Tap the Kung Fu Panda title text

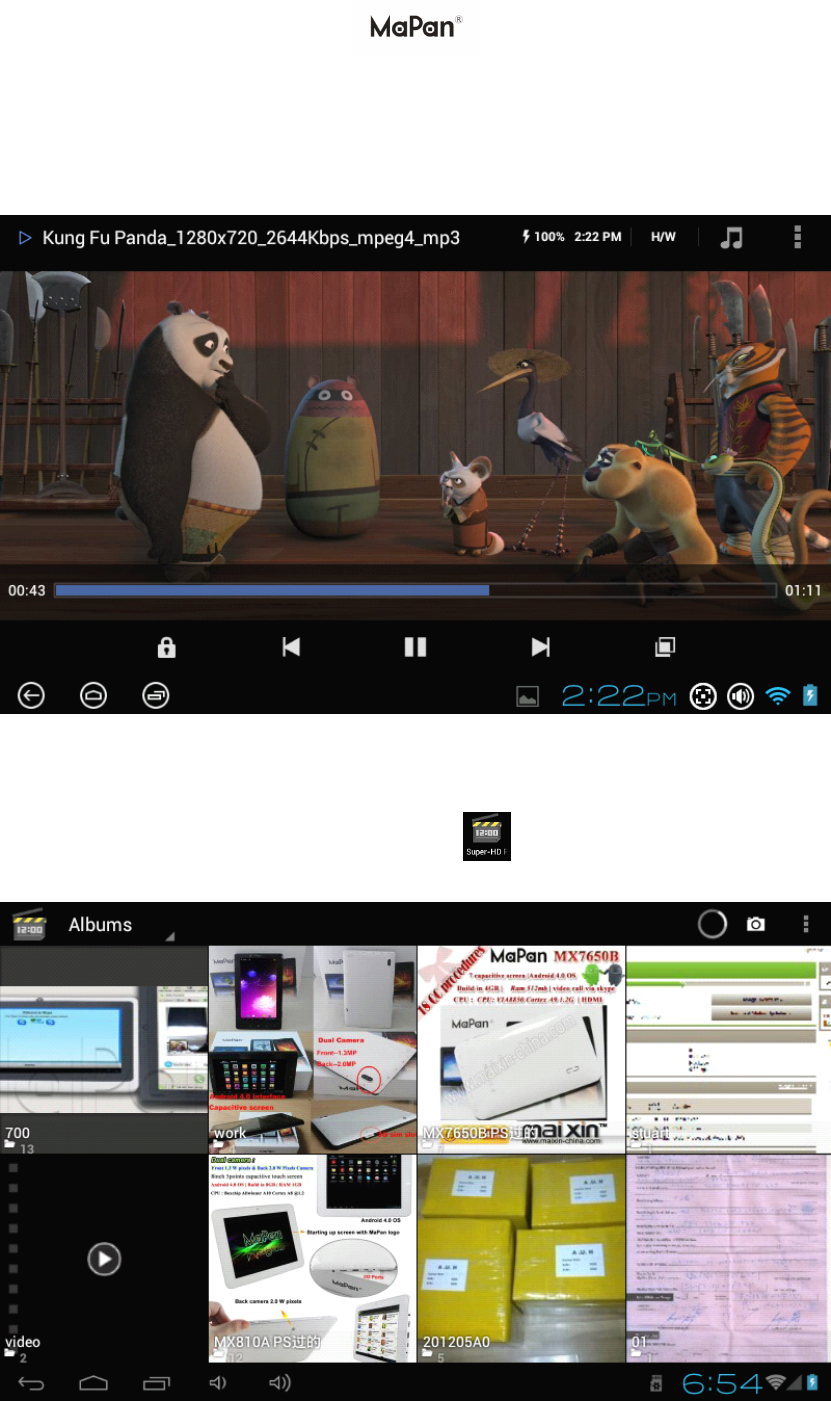pyautogui.click(x=251, y=238)
